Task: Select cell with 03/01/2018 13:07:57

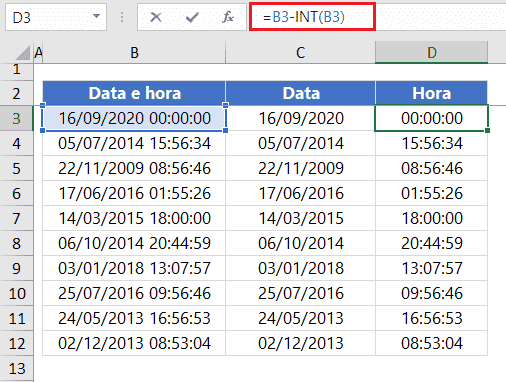Action: coord(134,268)
